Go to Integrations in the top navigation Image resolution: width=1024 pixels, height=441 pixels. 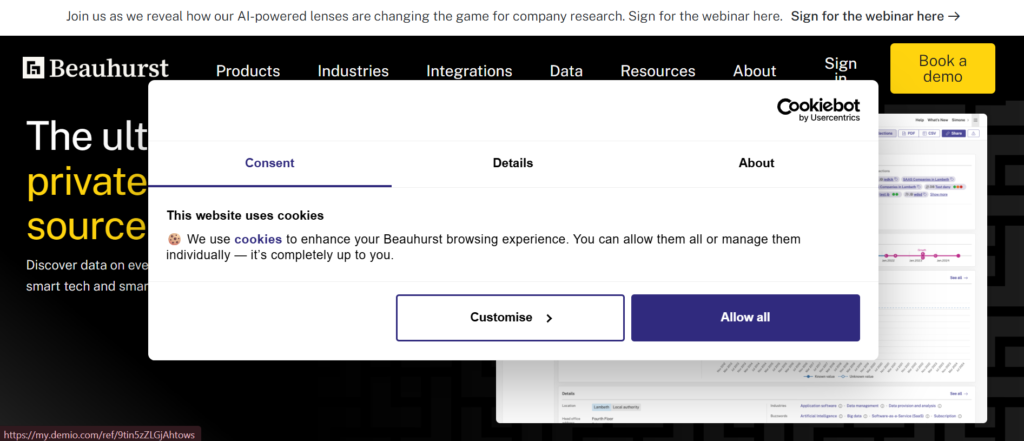tap(469, 71)
